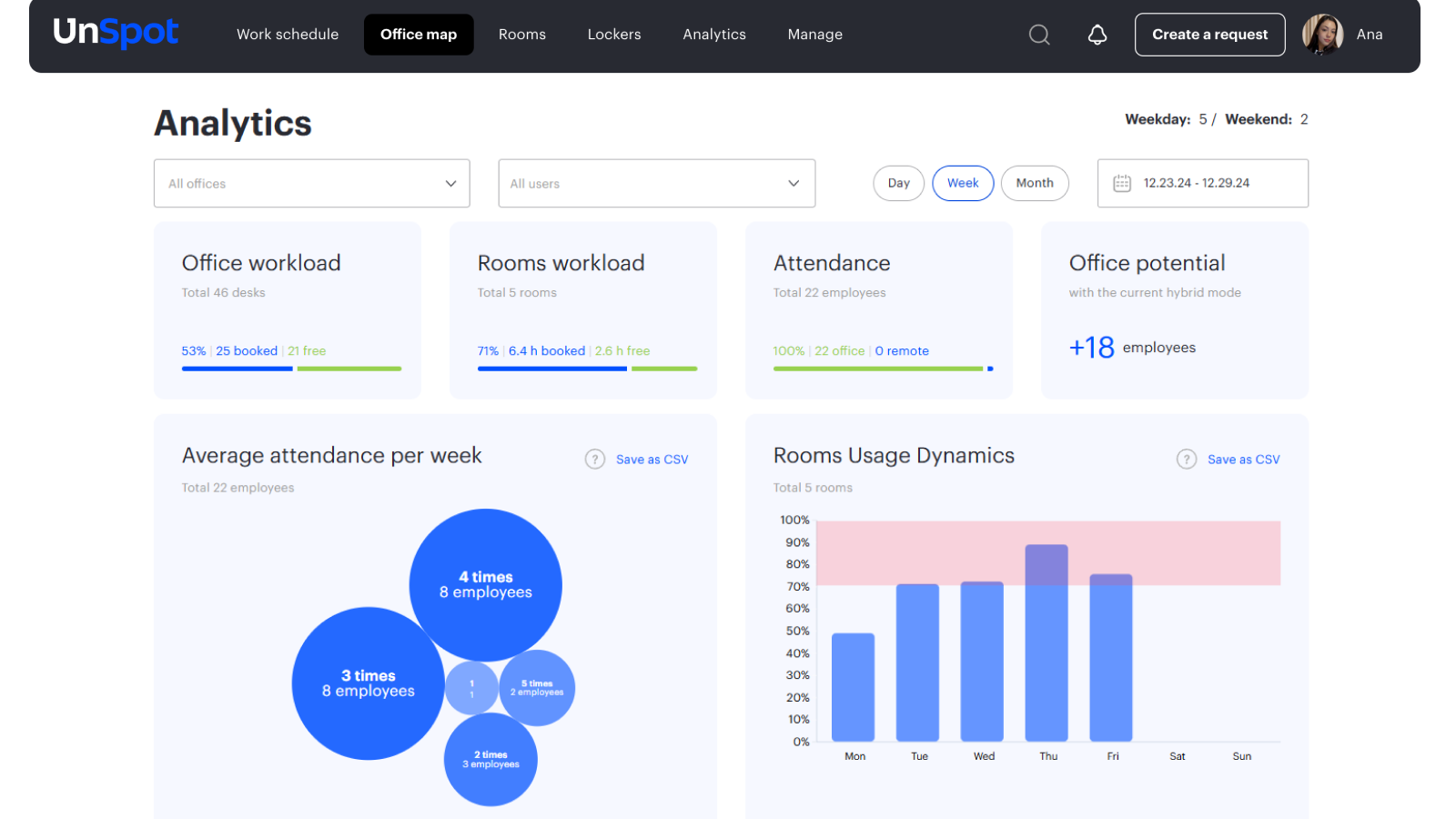The height and width of the screenshot is (819, 1456).
Task: Click the Create a request button
Action: point(1210,35)
